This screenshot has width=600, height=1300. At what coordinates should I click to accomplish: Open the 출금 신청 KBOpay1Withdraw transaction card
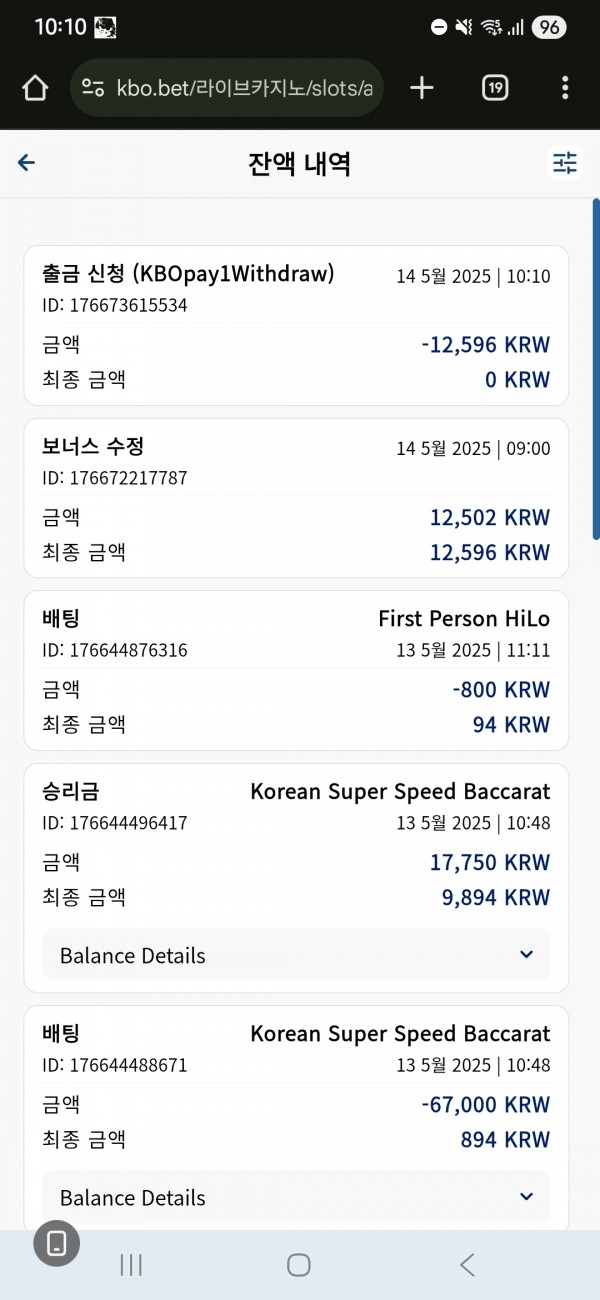click(296, 326)
